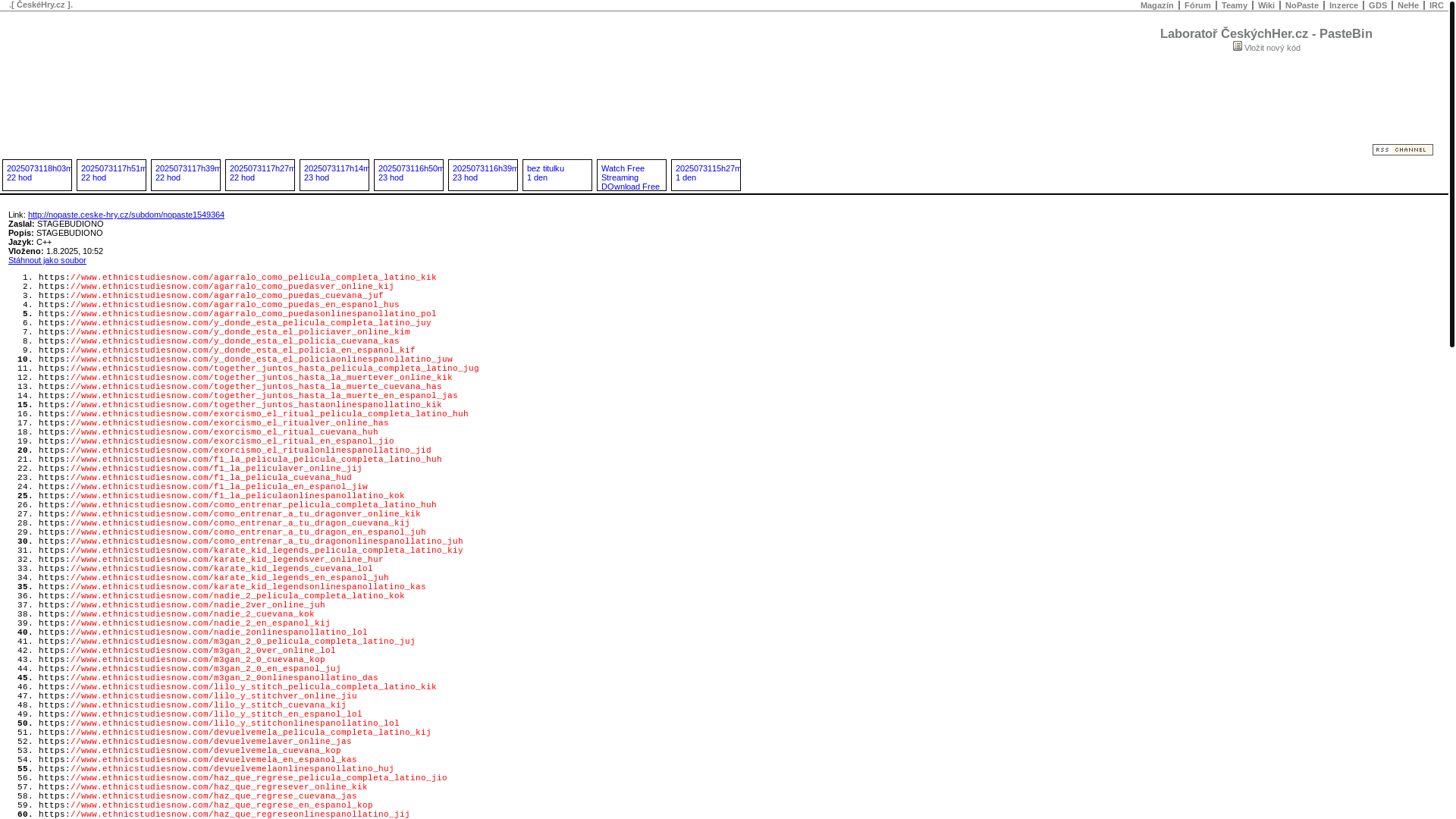Viewport: 1456px width, 819px height.
Task: Open the NoPaste menu item
Action: point(1301,5)
